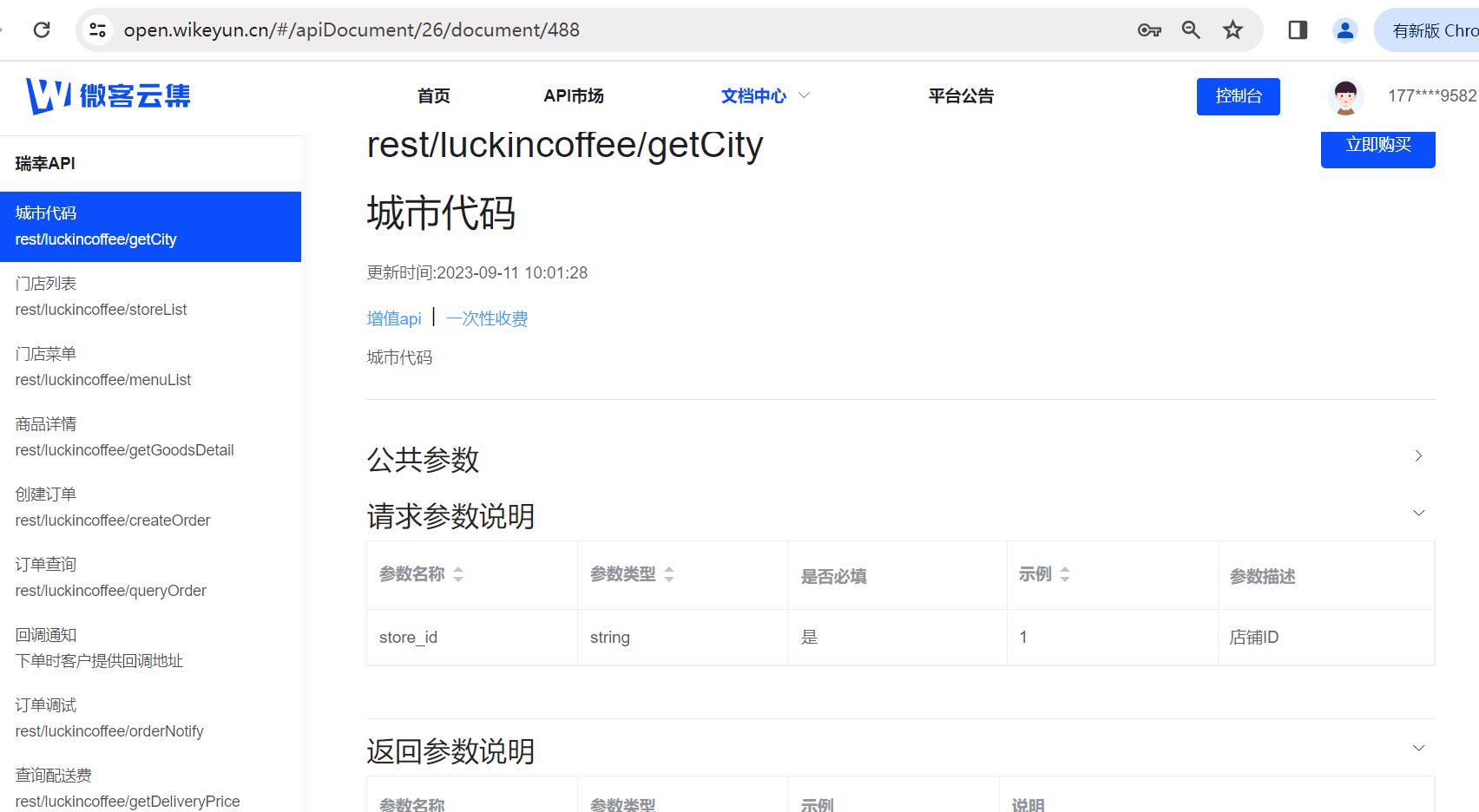Click the 增值api link
Screen dimensions: 1479x812
[x=394, y=318]
